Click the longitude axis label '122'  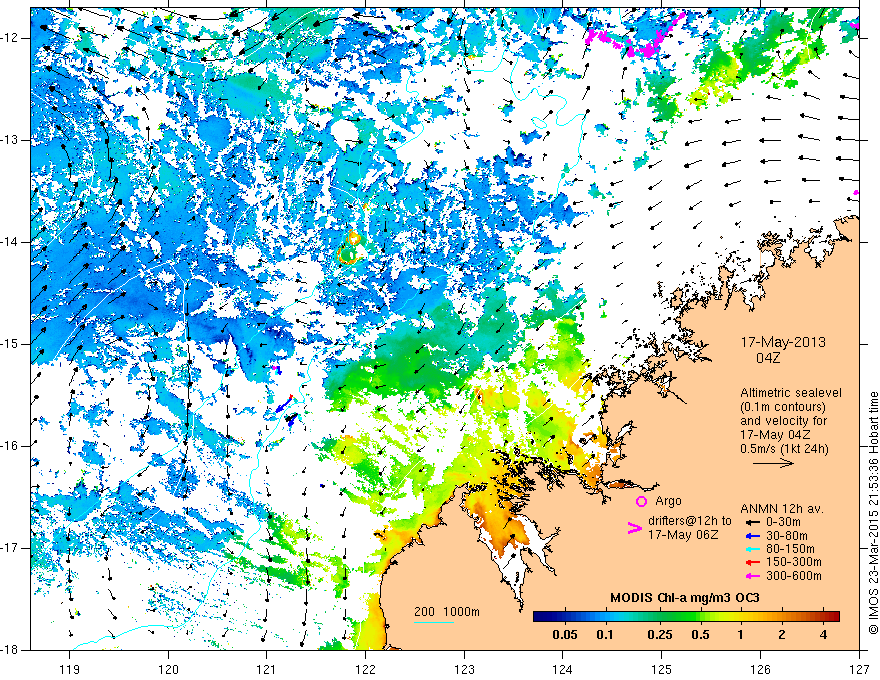[x=365, y=669]
